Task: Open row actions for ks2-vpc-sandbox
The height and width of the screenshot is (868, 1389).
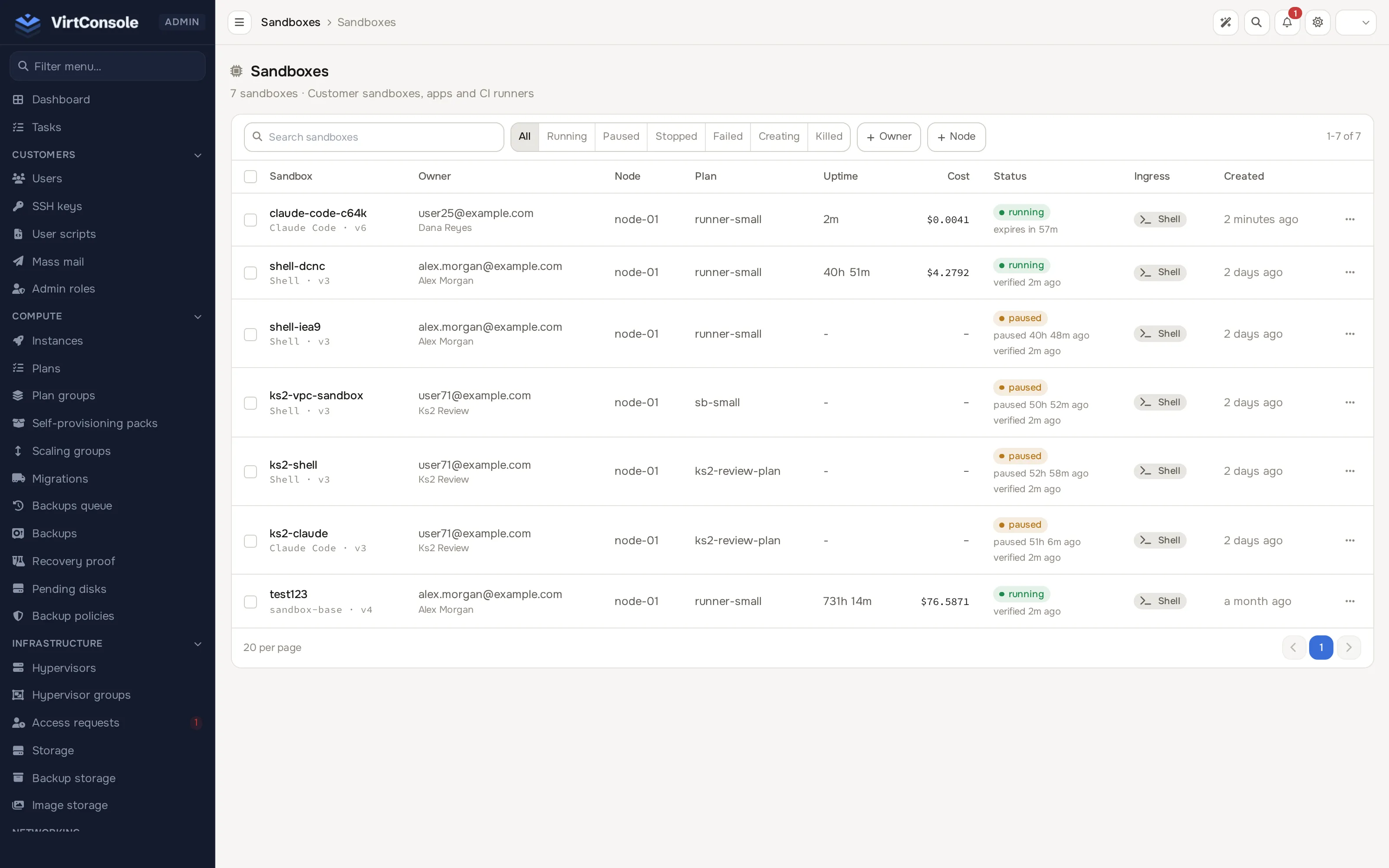Action: (x=1350, y=402)
